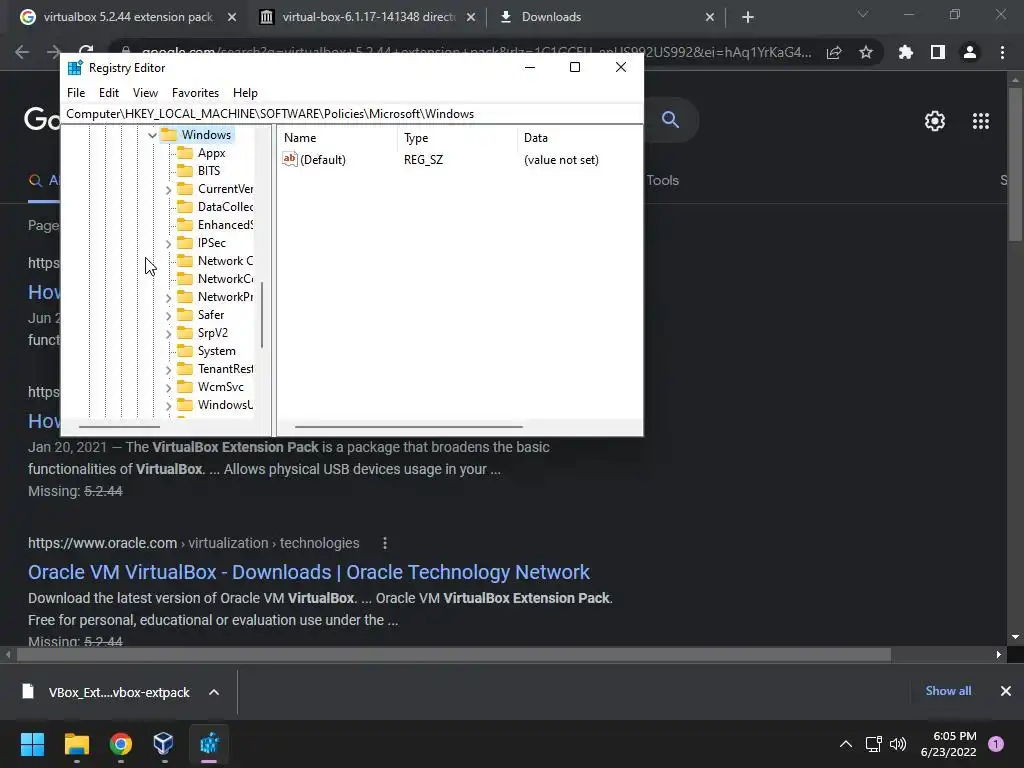Click the values pane horizontal scrollbar
This screenshot has width=1024, height=768.
coord(409,427)
